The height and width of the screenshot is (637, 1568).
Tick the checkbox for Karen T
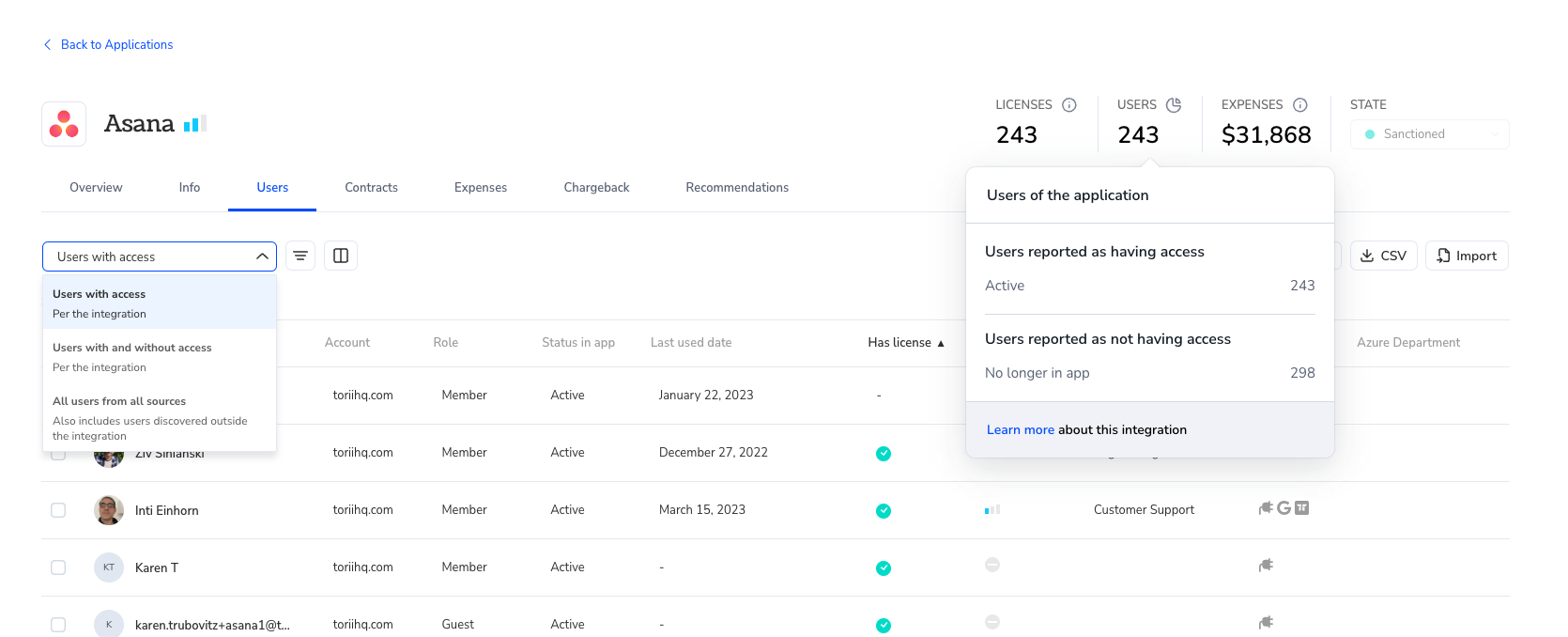(x=58, y=567)
